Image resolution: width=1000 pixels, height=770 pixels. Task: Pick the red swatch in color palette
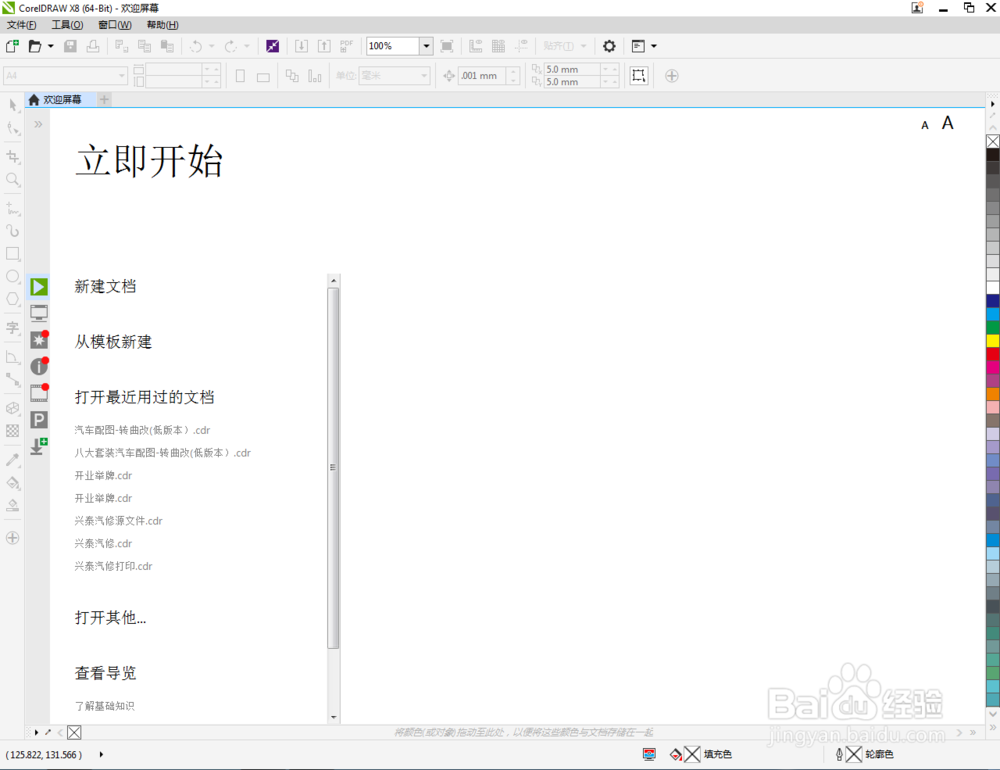pyautogui.click(x=993, y=354)
